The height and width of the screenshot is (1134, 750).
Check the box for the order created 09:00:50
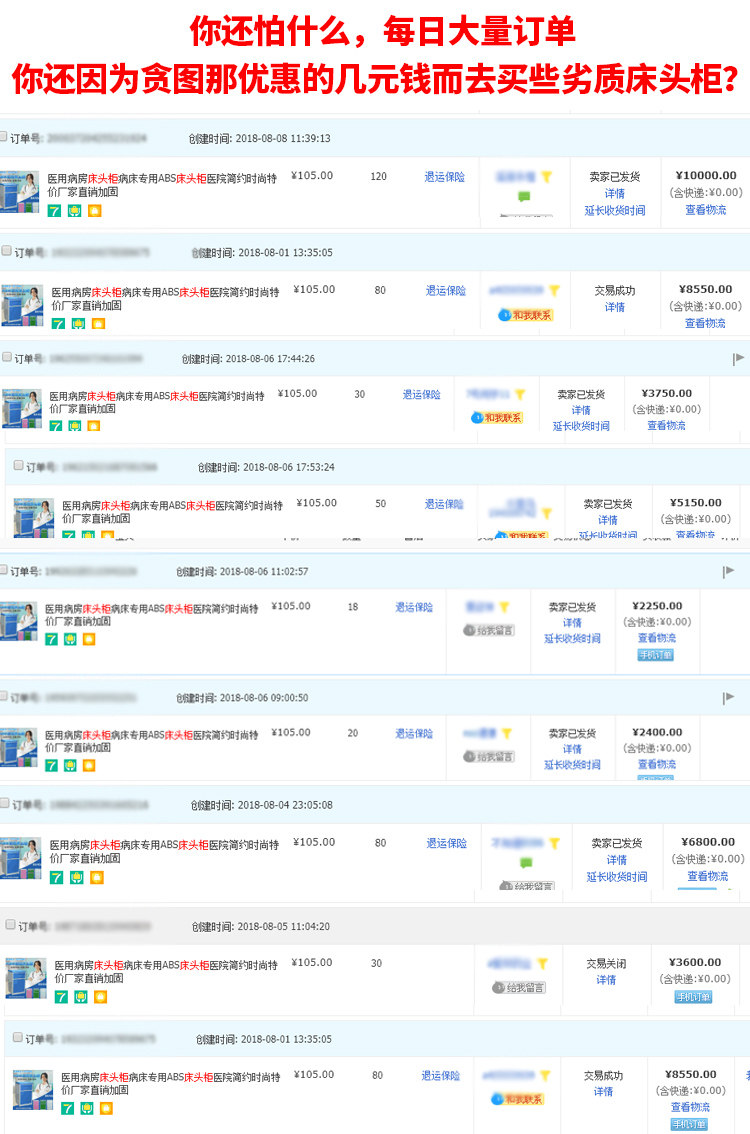click(4, 696)
